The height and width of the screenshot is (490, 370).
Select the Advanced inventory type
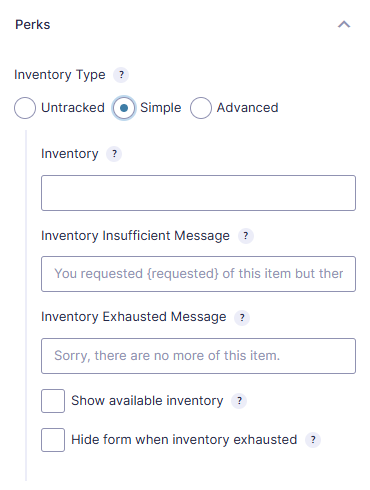pyautogui.click(x=201, y=108)
